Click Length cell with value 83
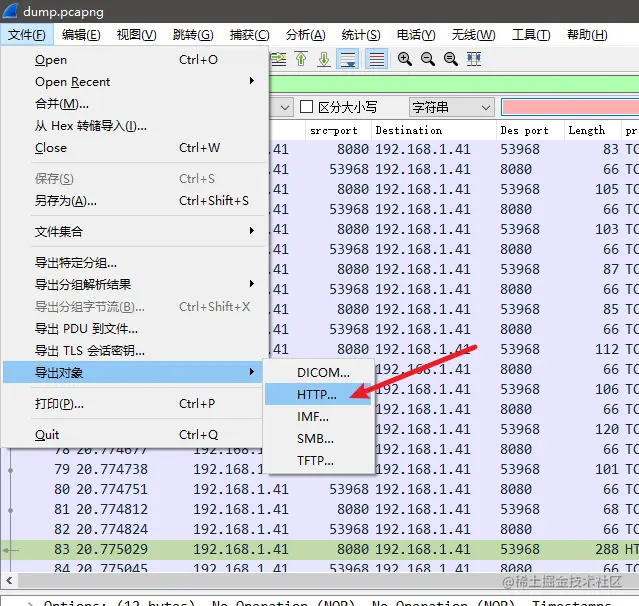 click(611, 149)
